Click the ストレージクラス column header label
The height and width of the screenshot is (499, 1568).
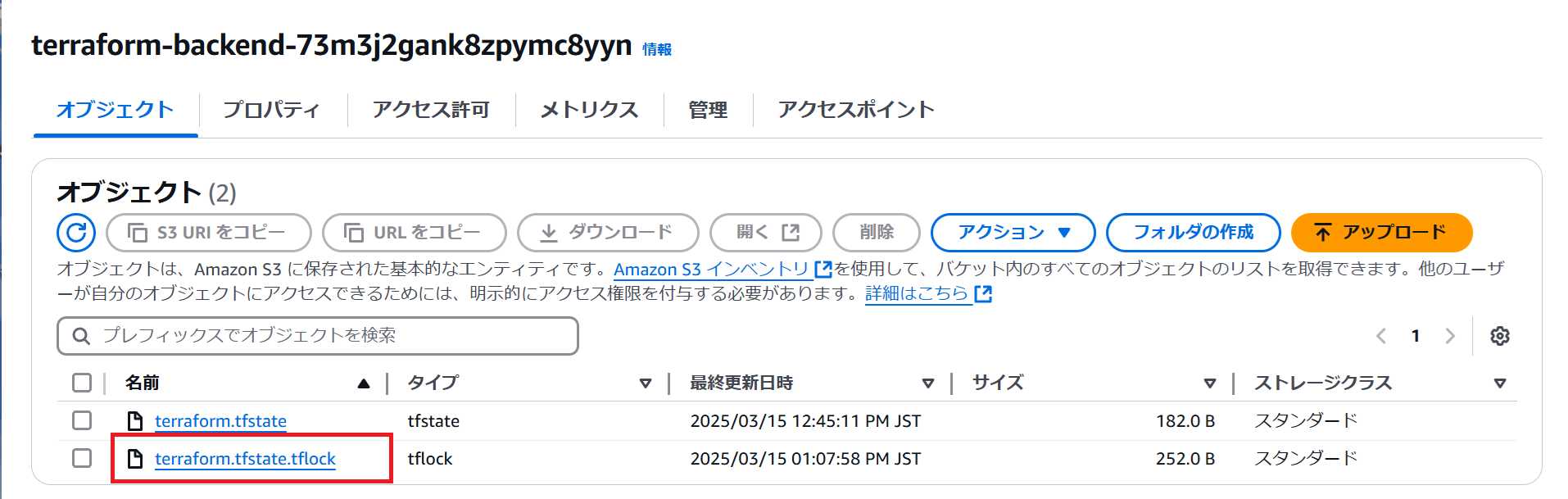click(x=1323, y=383)
